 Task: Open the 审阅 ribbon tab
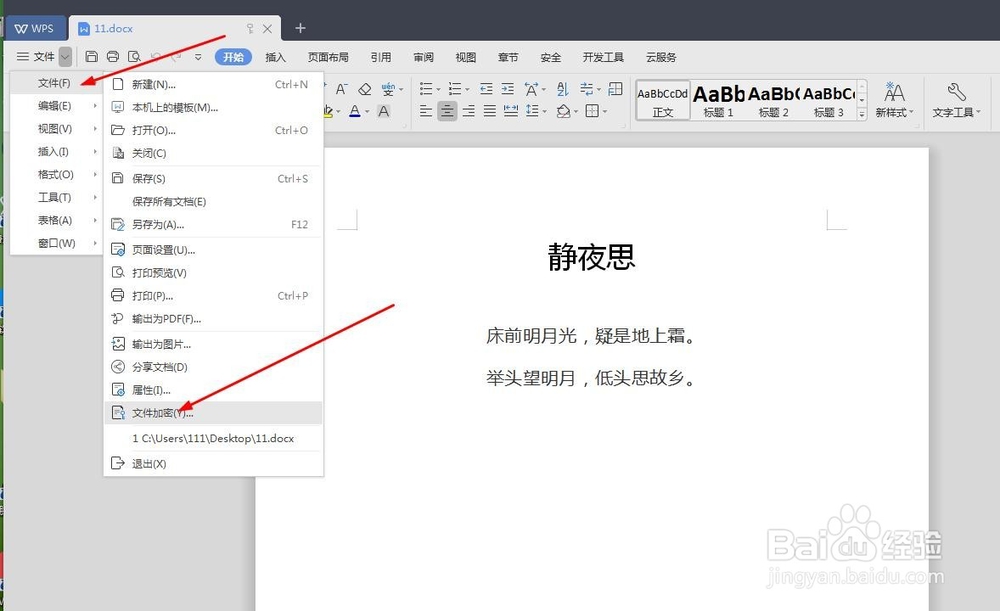(x=423, y=57)
